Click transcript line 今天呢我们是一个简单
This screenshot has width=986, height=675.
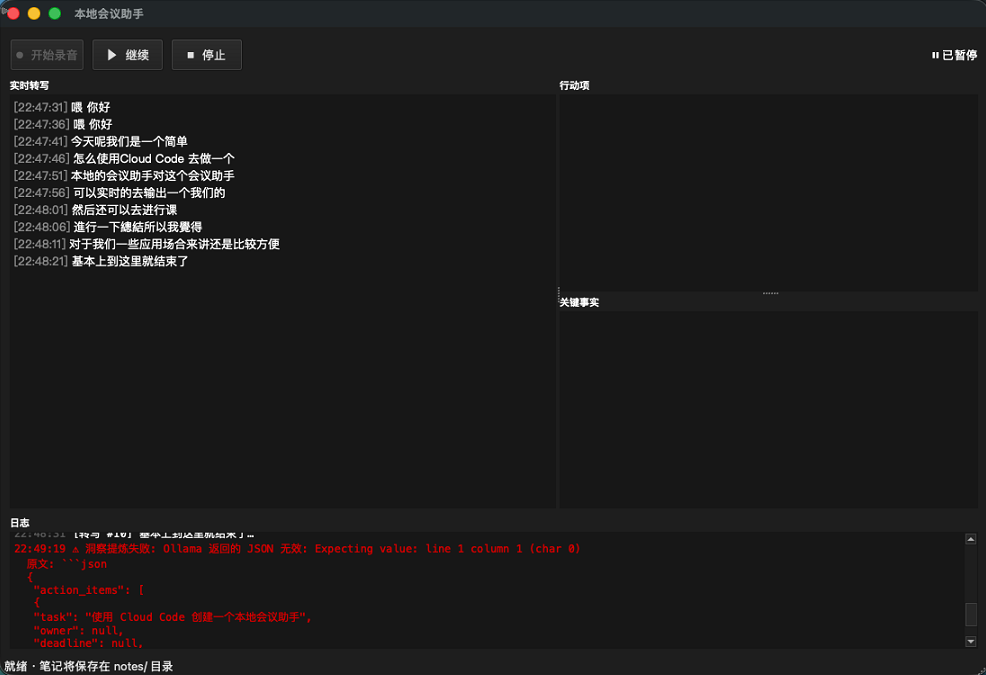pos(101,142)
